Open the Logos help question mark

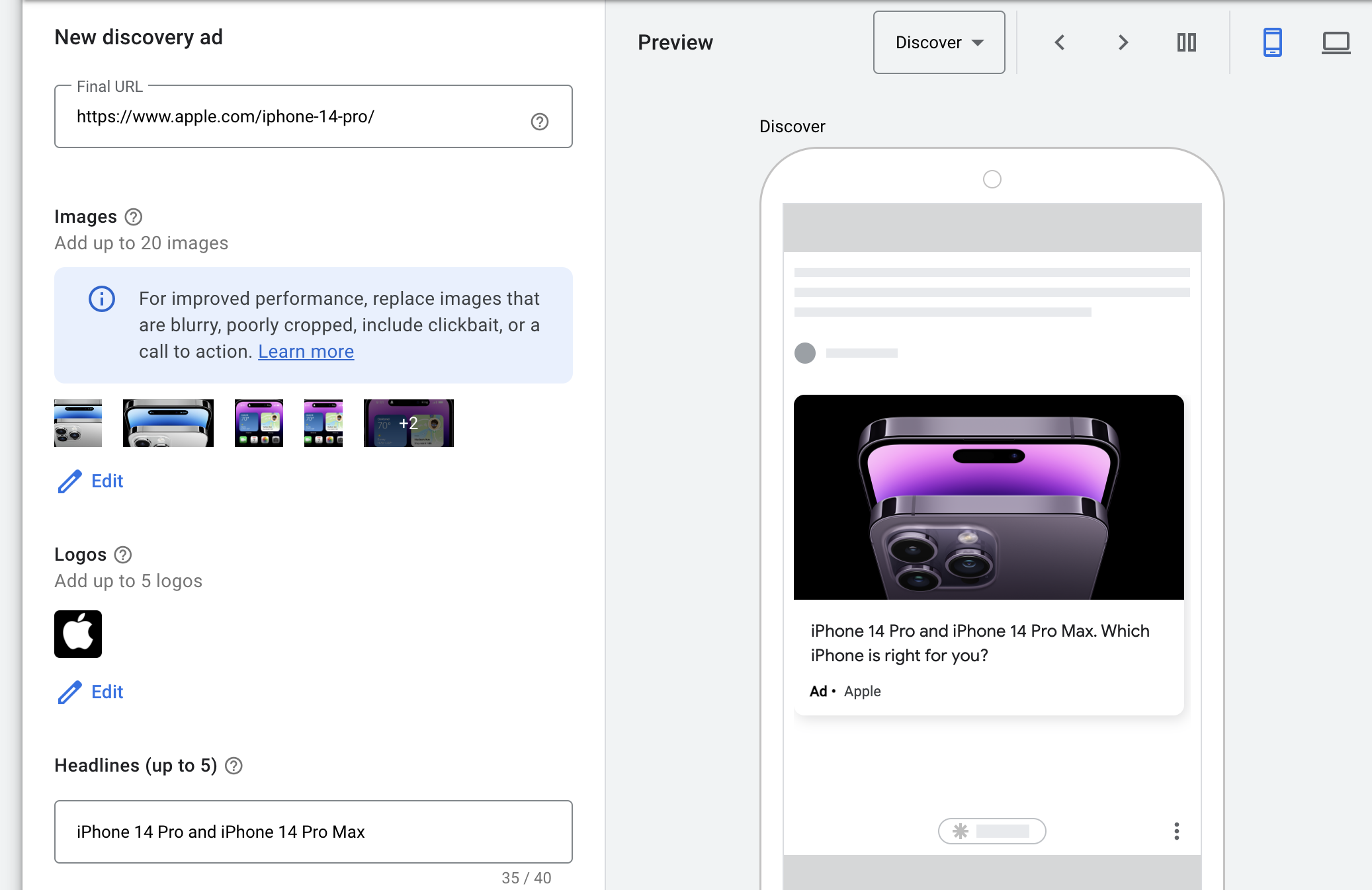(x=123, y=555)
